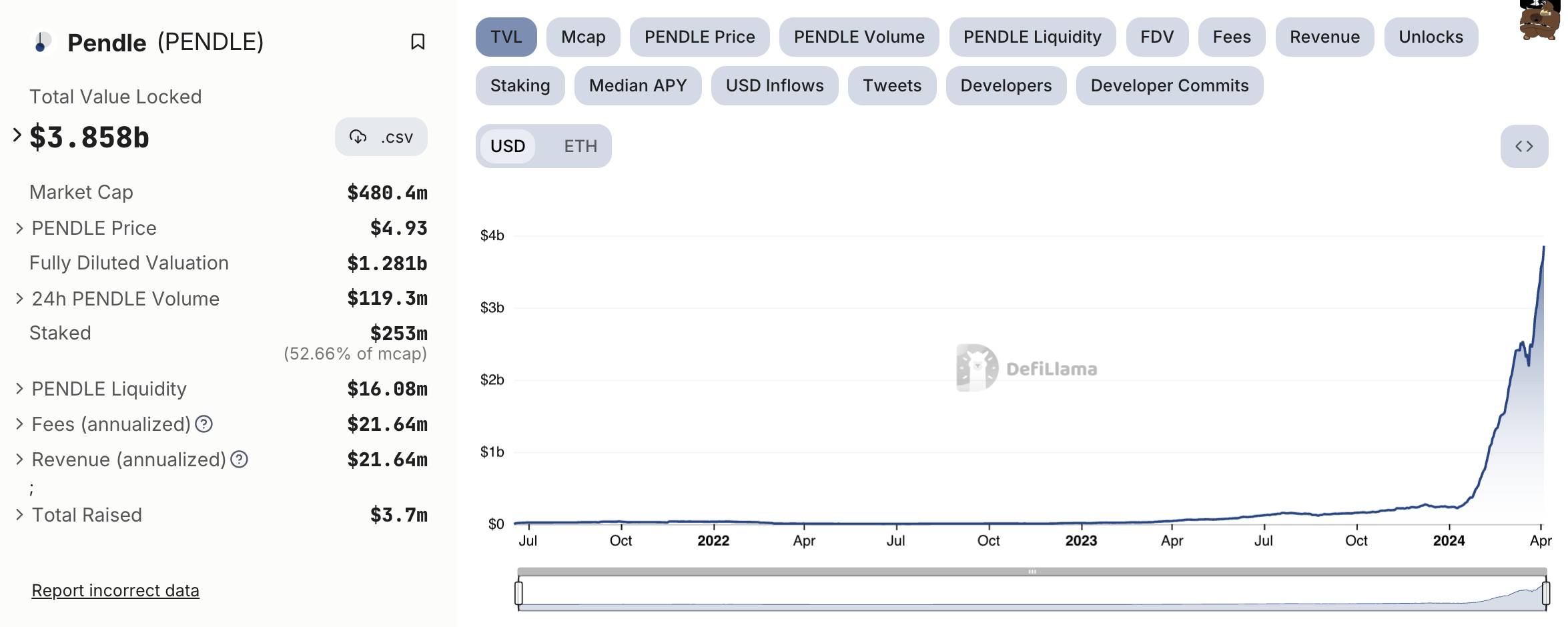Enable the Developer Commits chart tab
The image size is (1568, 627).
click(x=1169, y=86)
